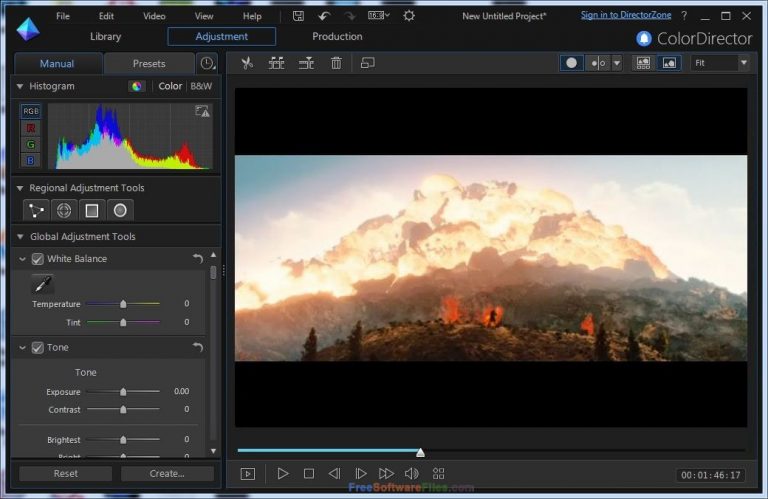
Task: Collapse the Regional Adjustment Tools section
Action: coord(20,188)
